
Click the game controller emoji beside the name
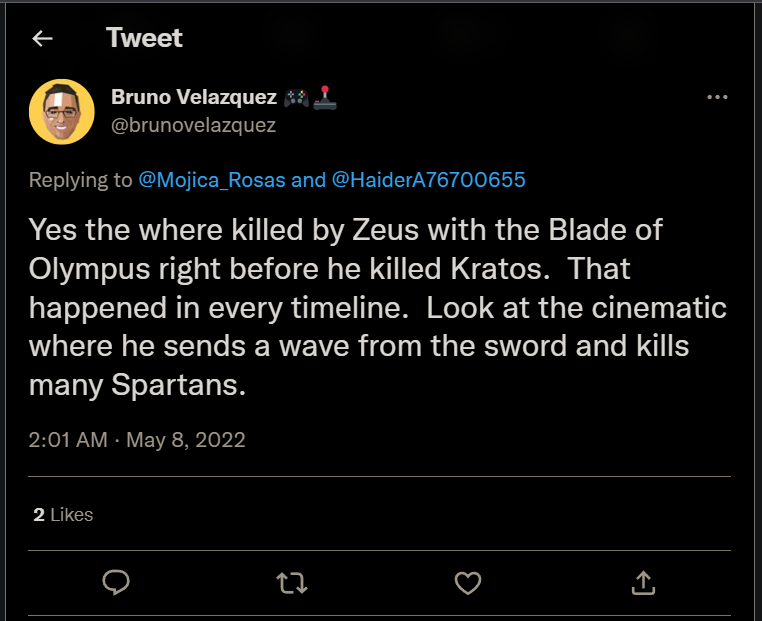pyautogui.click(x=296, y=98)
